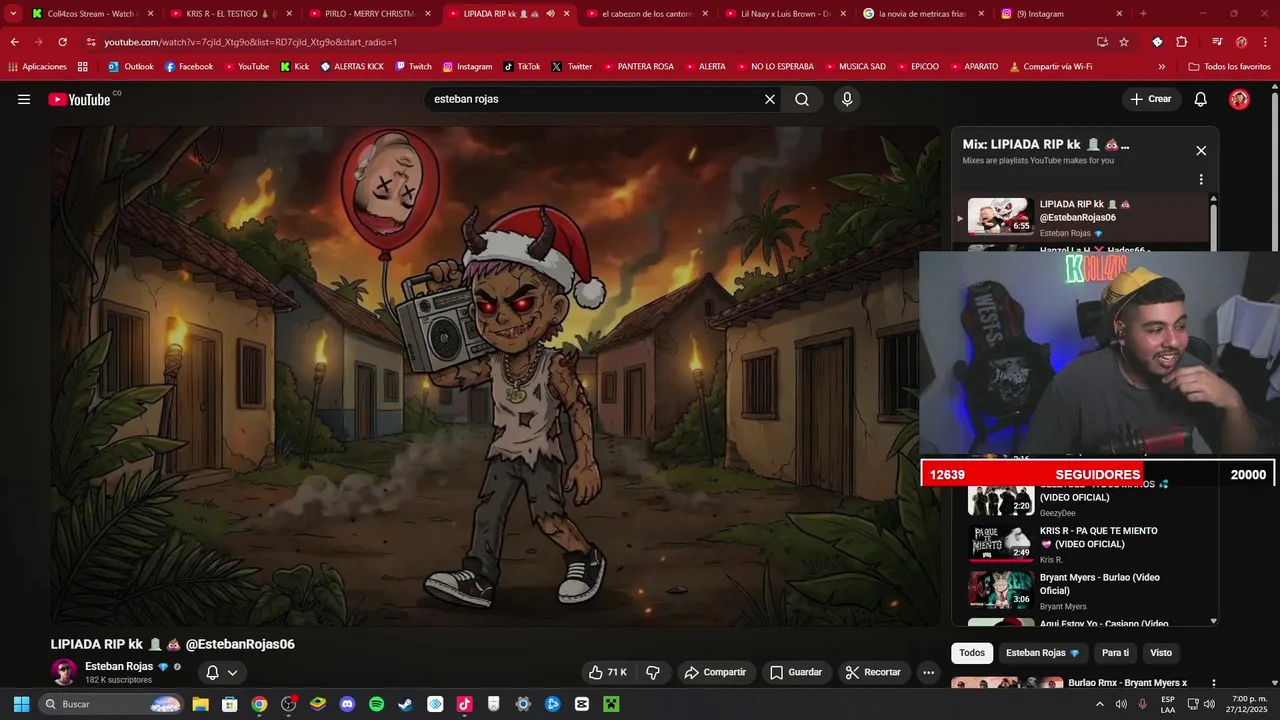Open PANTERA ROSA bookmark
The image size is (1280, 720).
(x=638, y=67)
